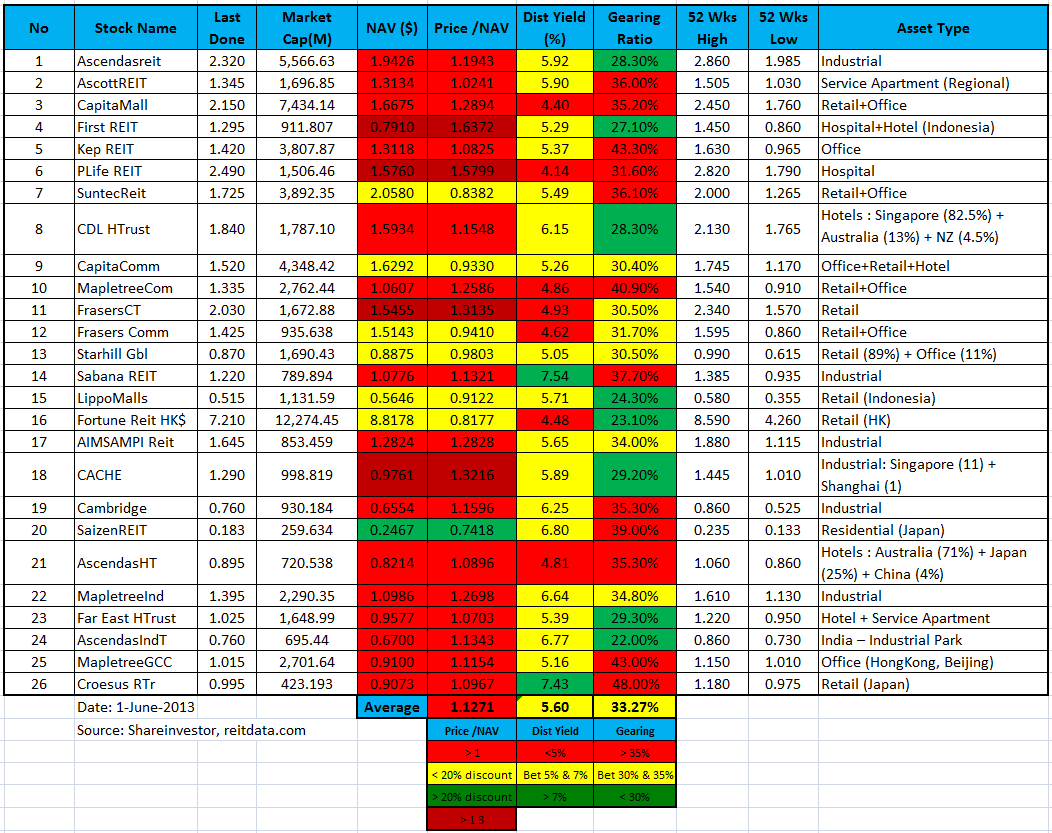This screenshot has height=833, width=1052.
Task: Click PLife REIT NAV value 1.5760
Action: [392, 171]
